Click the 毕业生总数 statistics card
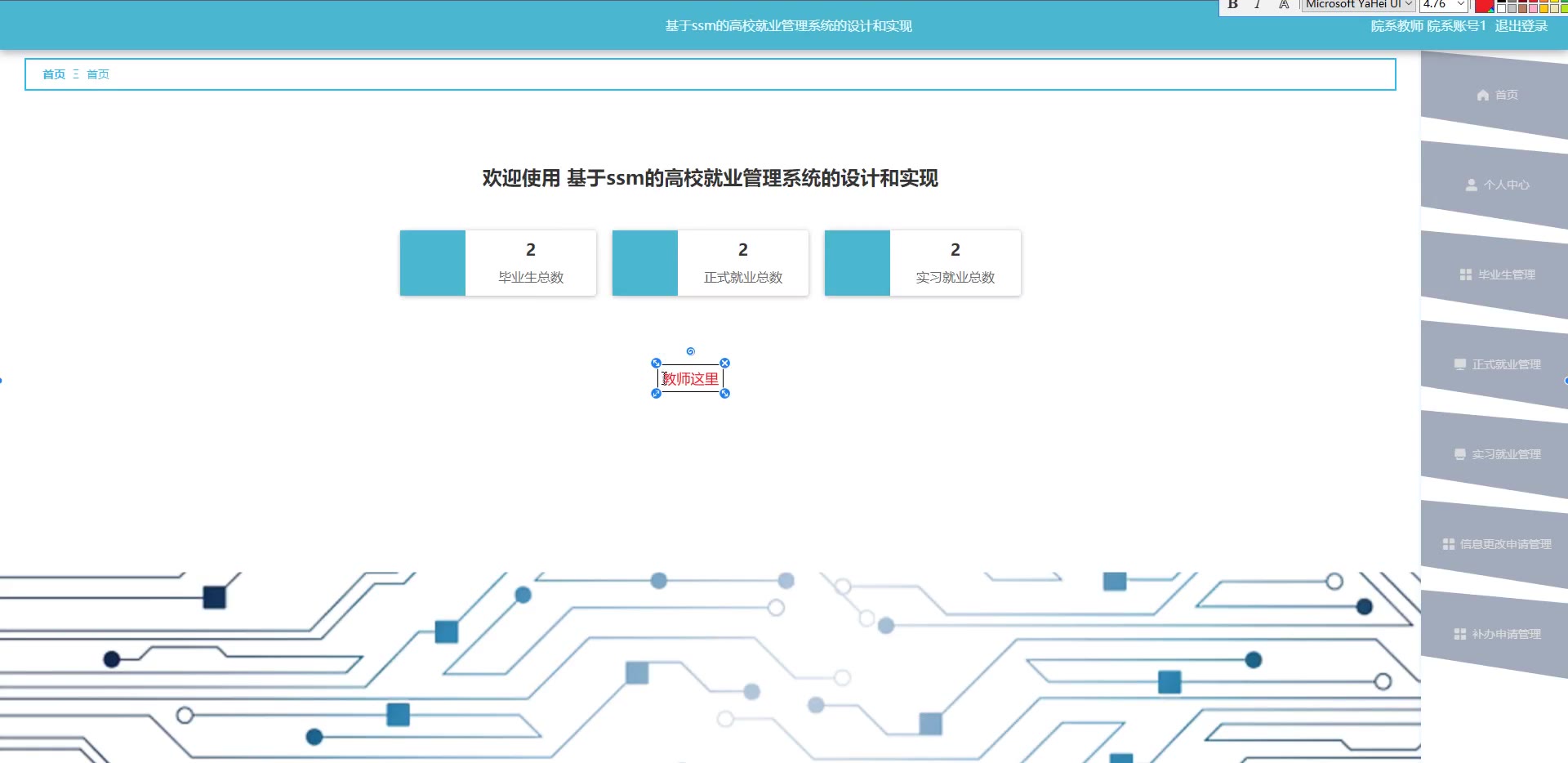 tap(498, 263)
